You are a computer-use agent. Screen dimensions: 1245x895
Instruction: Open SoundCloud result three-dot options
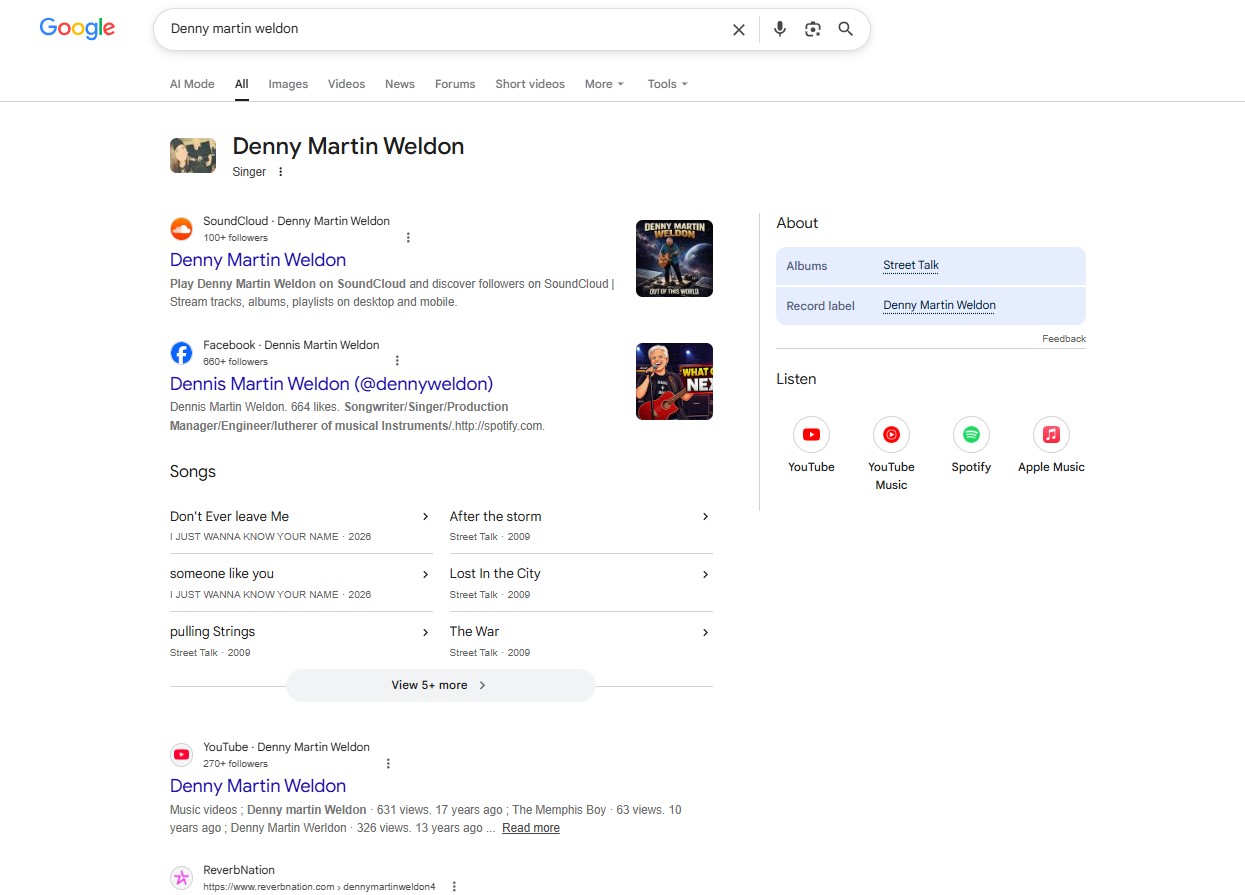[408, 238]
